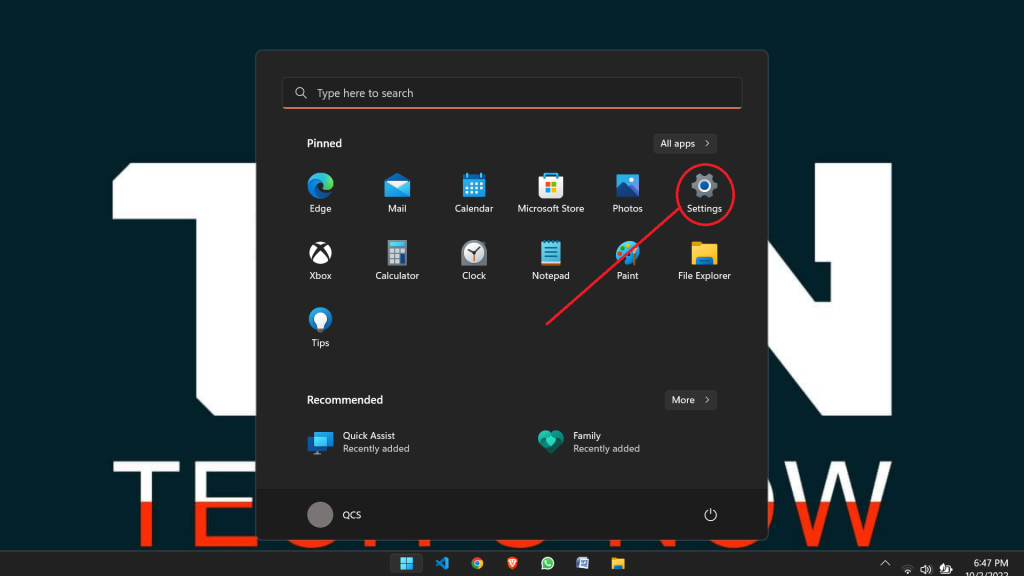Show All apps list

684,144
